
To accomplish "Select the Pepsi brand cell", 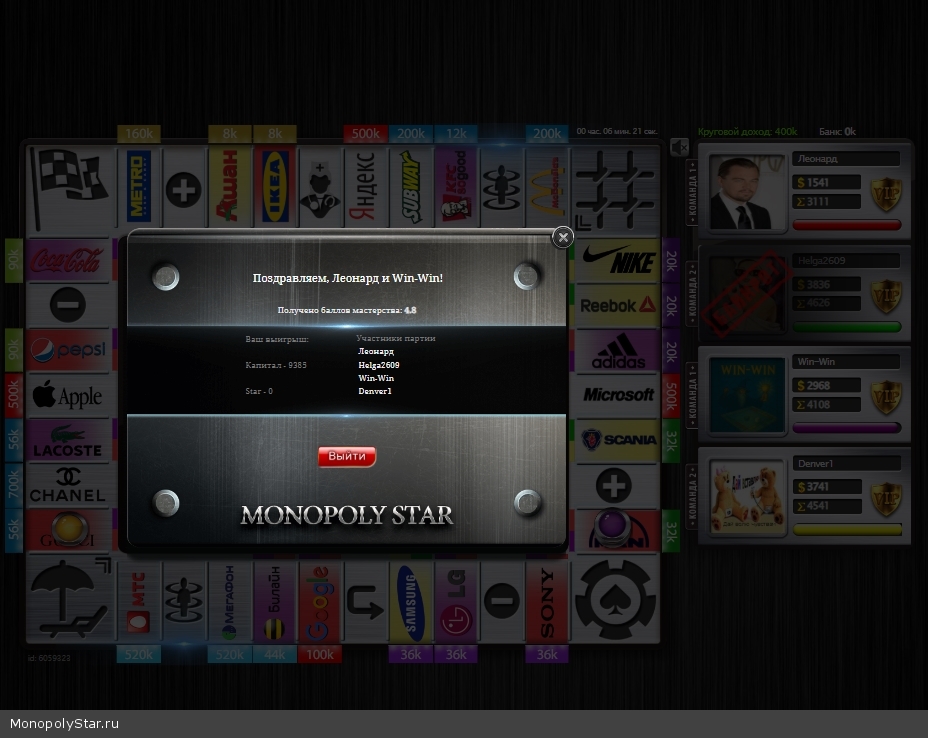I will point(68,350).
